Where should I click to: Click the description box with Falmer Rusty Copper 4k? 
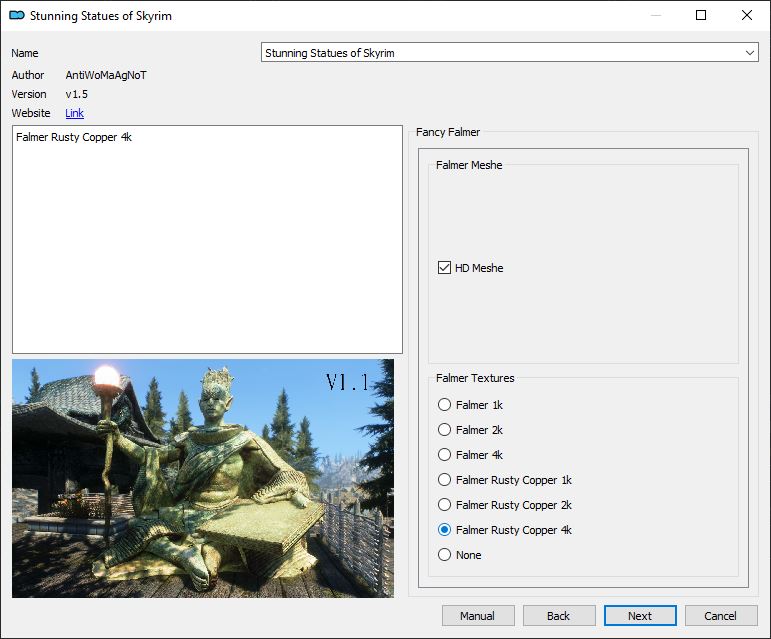(207, 239)
